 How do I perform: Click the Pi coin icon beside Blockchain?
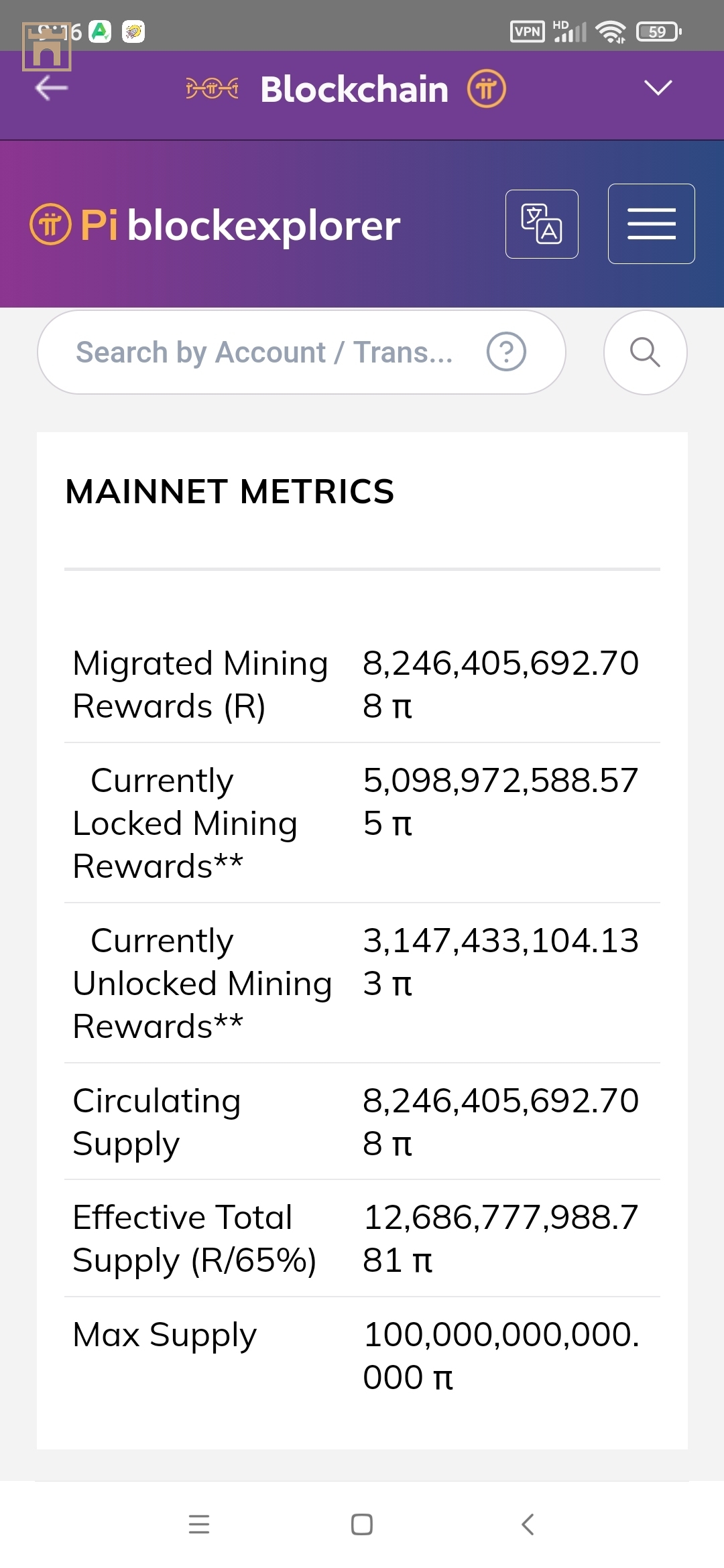[486, 88]
